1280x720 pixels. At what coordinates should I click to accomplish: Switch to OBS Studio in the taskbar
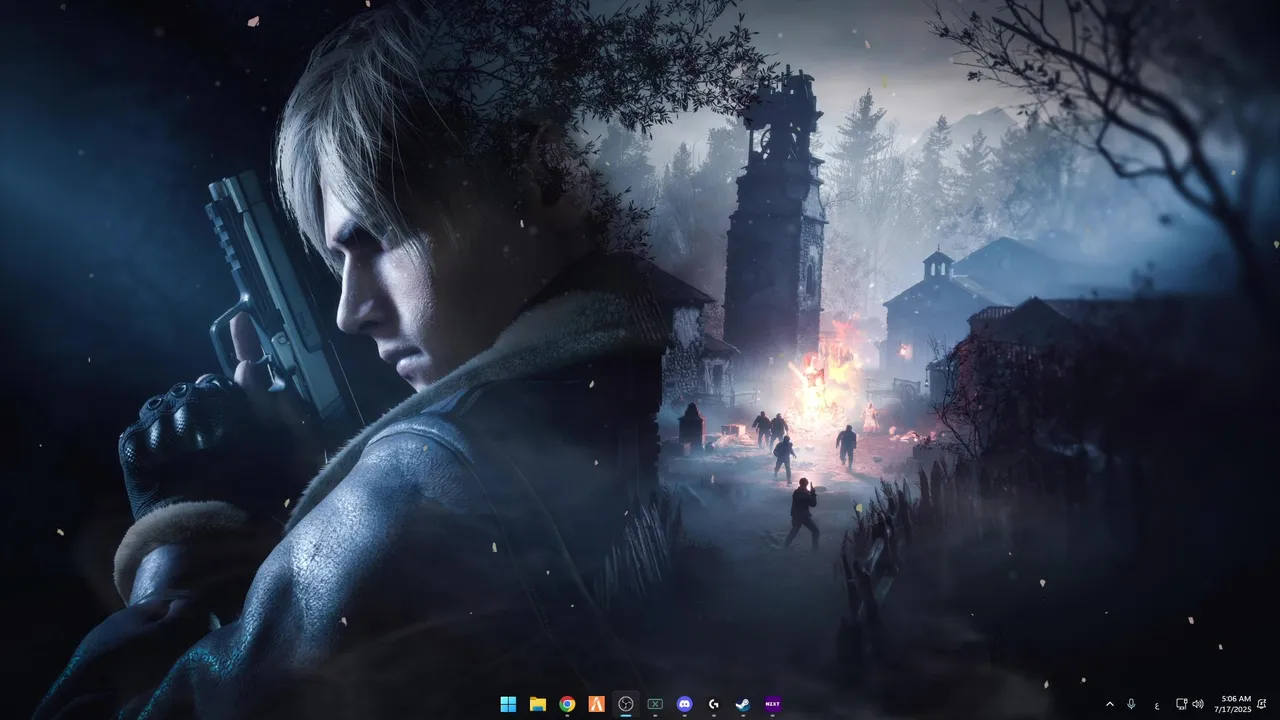pyautogui.click(x=626, y=704)
